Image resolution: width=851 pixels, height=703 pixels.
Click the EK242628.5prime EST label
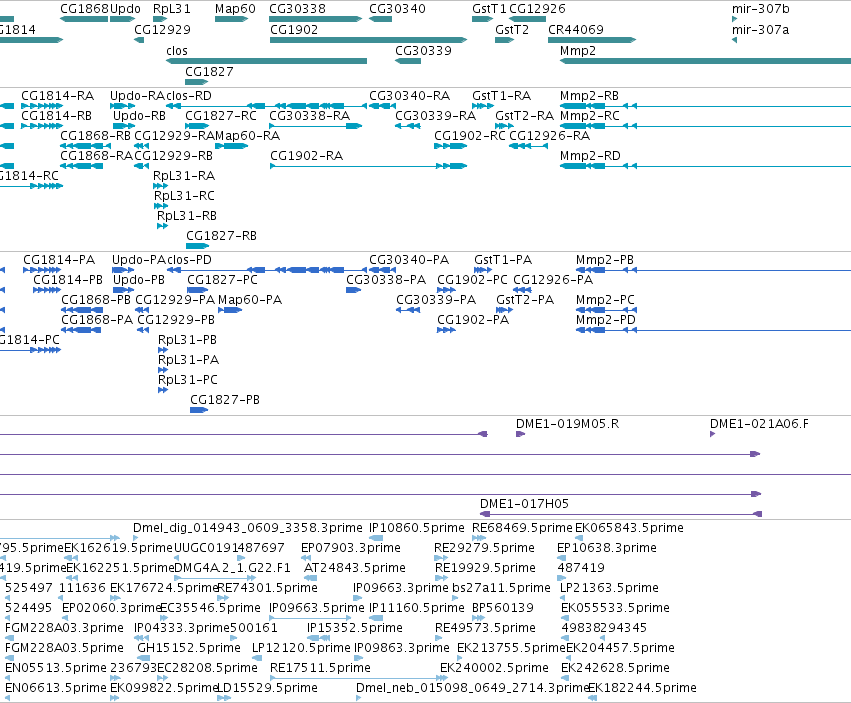[x=615, y=668]
